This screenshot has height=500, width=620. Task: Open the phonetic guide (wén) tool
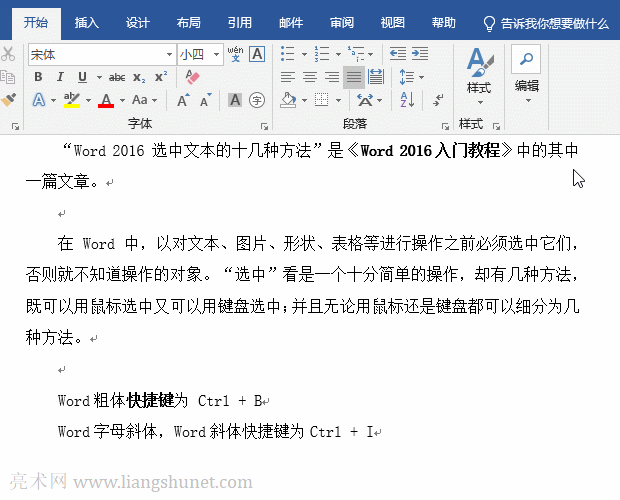pos(235,54)
